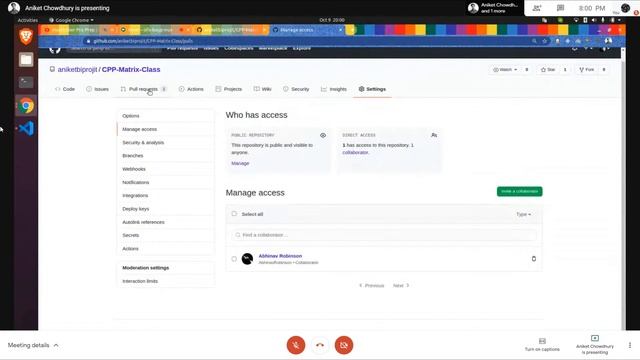Click Invite a collaborator button
The image size is (640, 360).
point(520,191)
